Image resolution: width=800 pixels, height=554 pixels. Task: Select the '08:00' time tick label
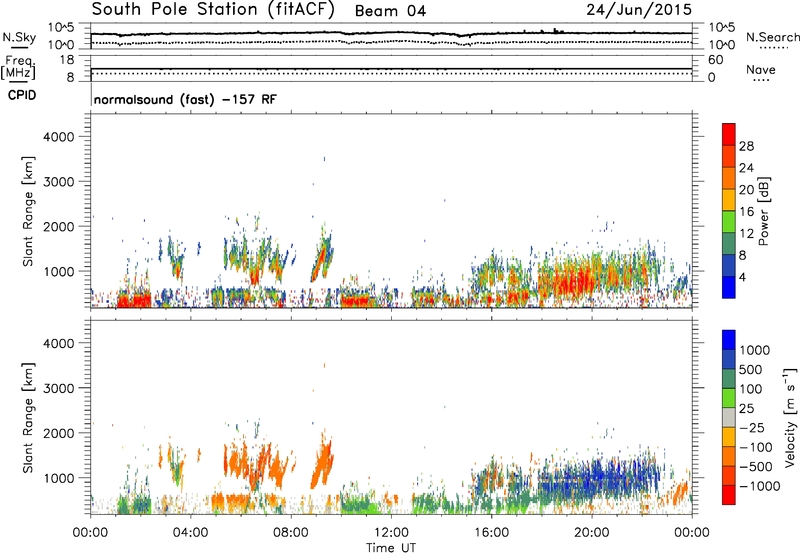[291, 533]
